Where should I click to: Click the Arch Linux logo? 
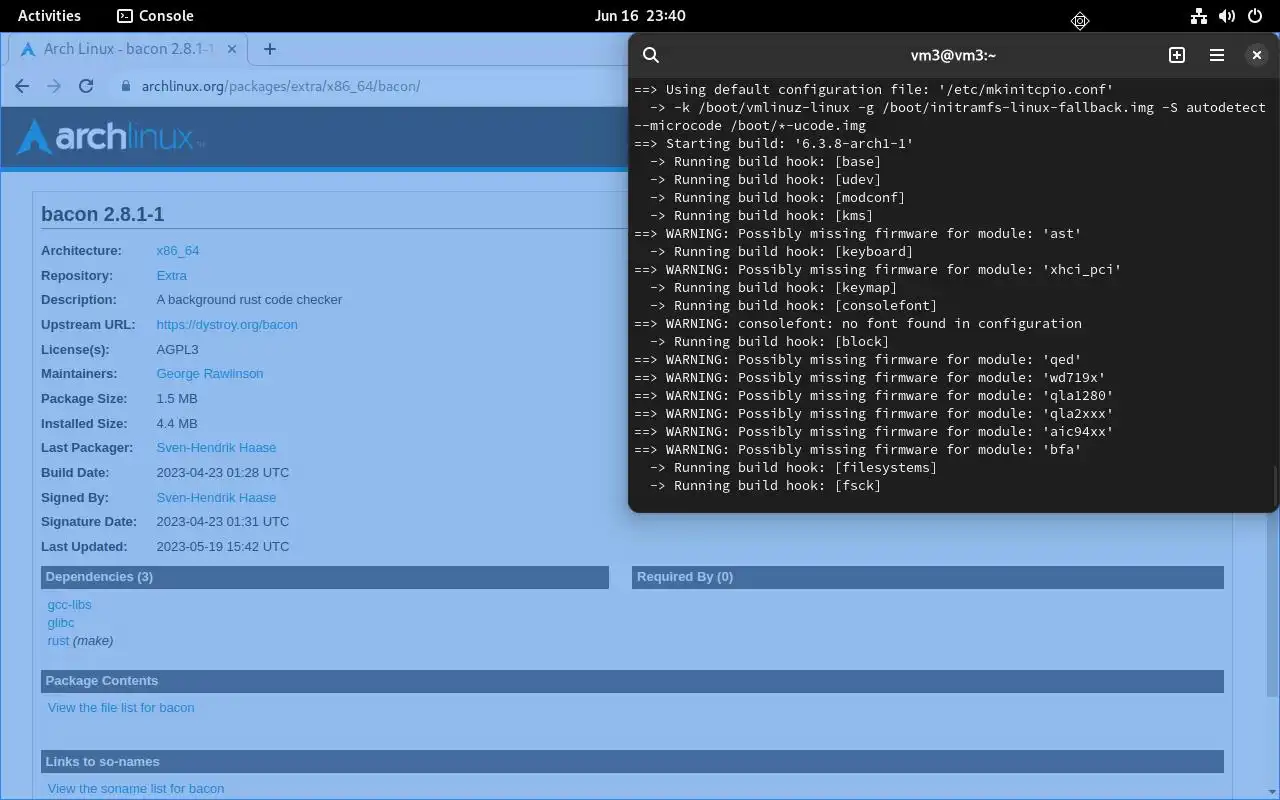point(111,137)
